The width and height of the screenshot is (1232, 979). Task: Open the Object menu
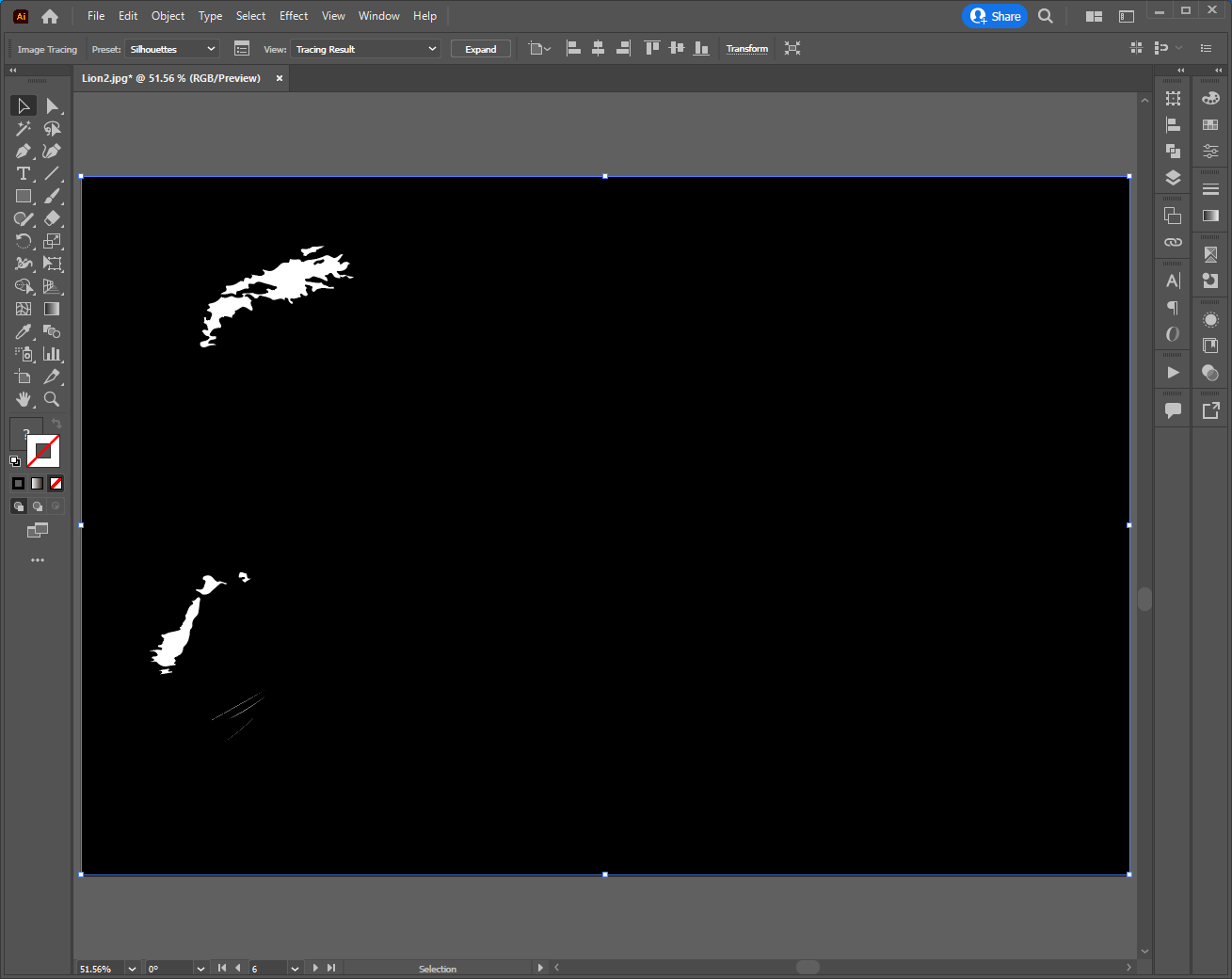tap(168, 16)
